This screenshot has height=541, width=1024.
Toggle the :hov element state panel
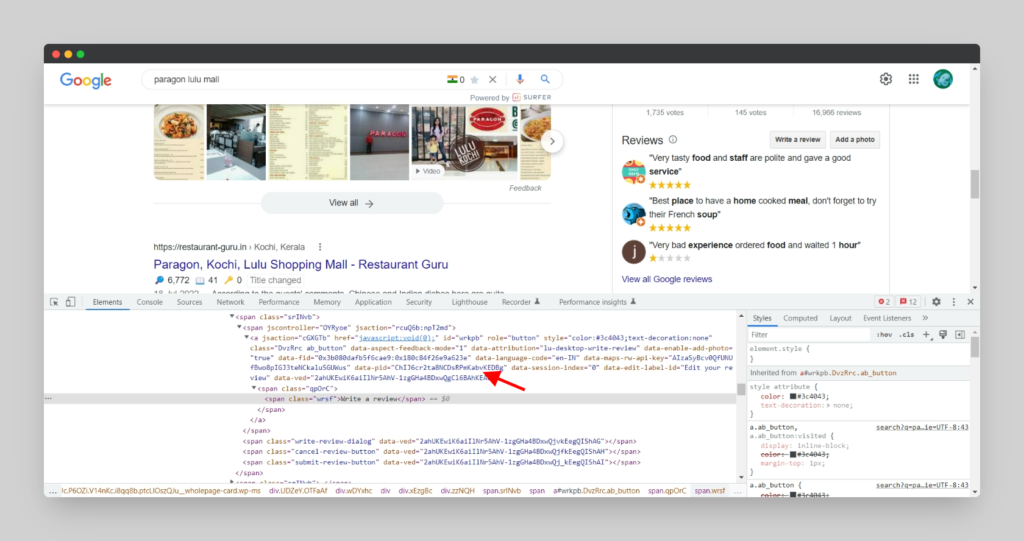click(x=884, y=335)
